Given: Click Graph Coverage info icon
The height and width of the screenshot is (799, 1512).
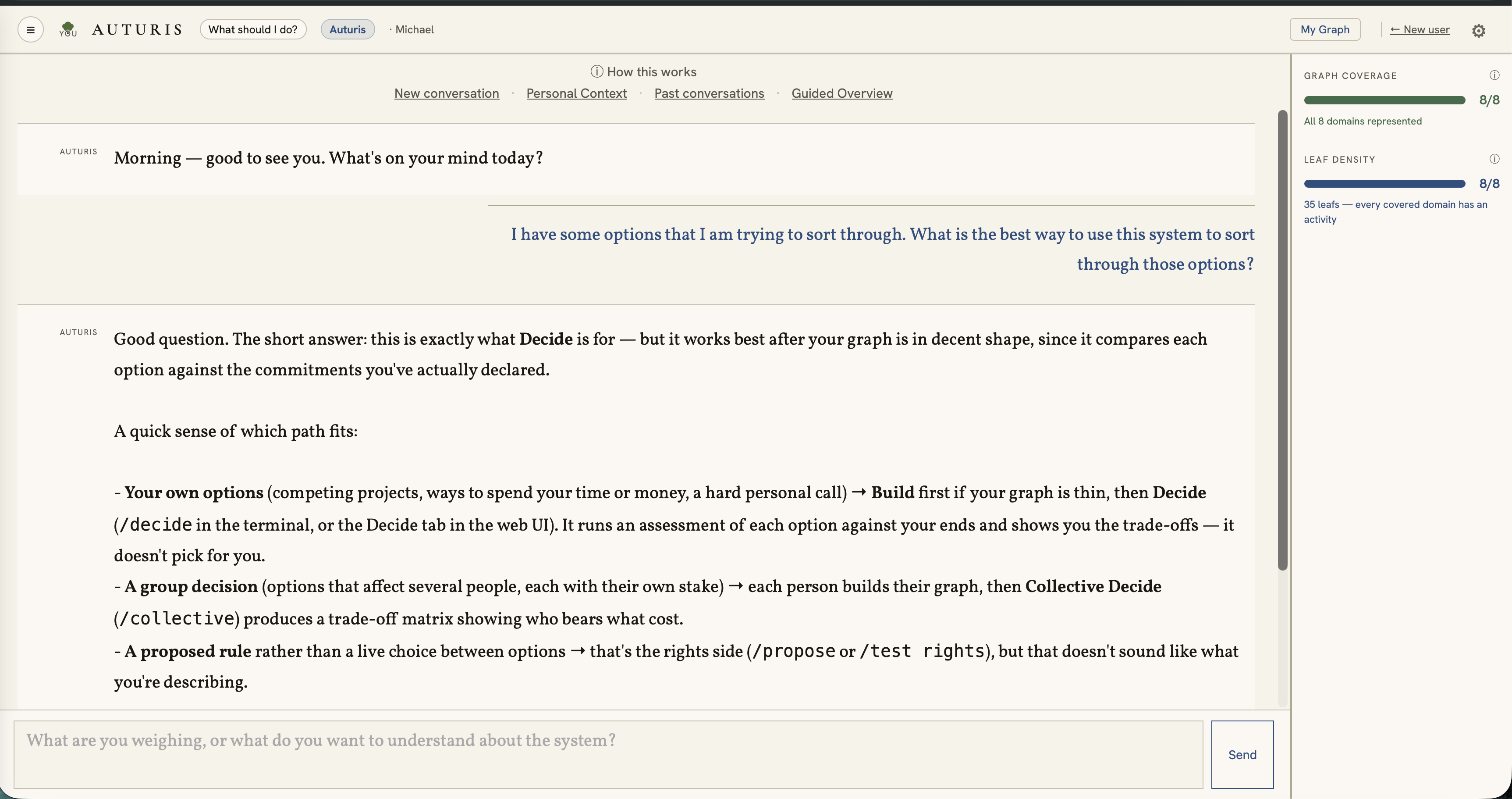Looking at the screenshot, I should pyautogui.click(x=1494, y=75).
